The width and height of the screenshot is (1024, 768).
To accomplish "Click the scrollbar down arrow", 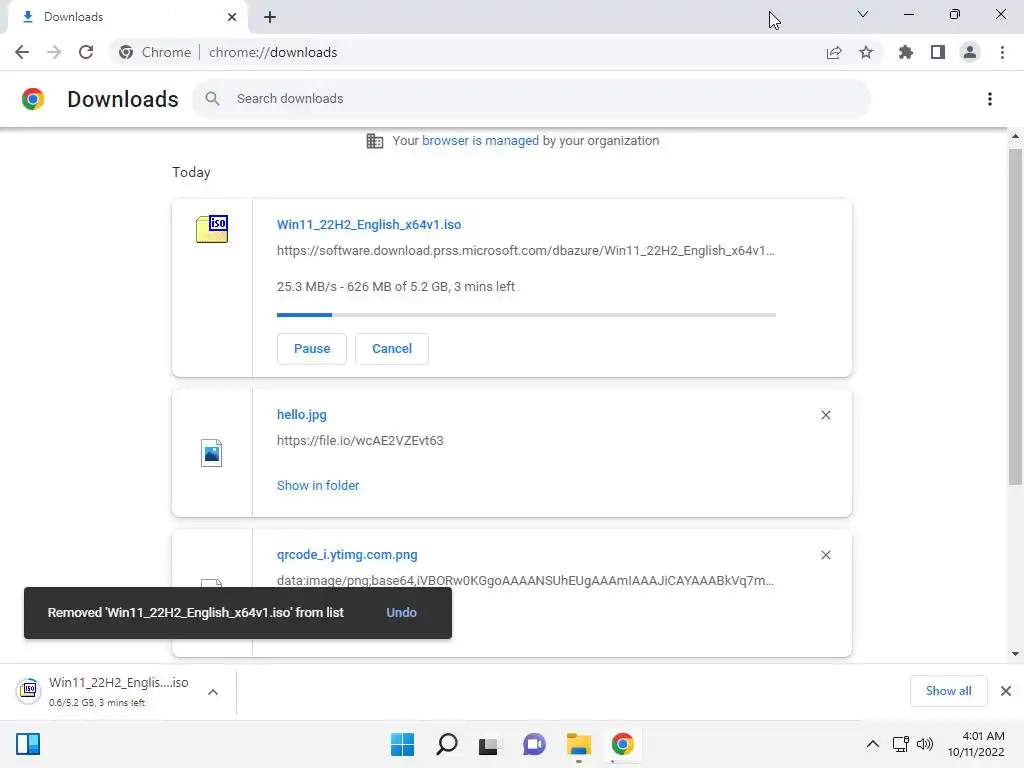I will 1015,654.
